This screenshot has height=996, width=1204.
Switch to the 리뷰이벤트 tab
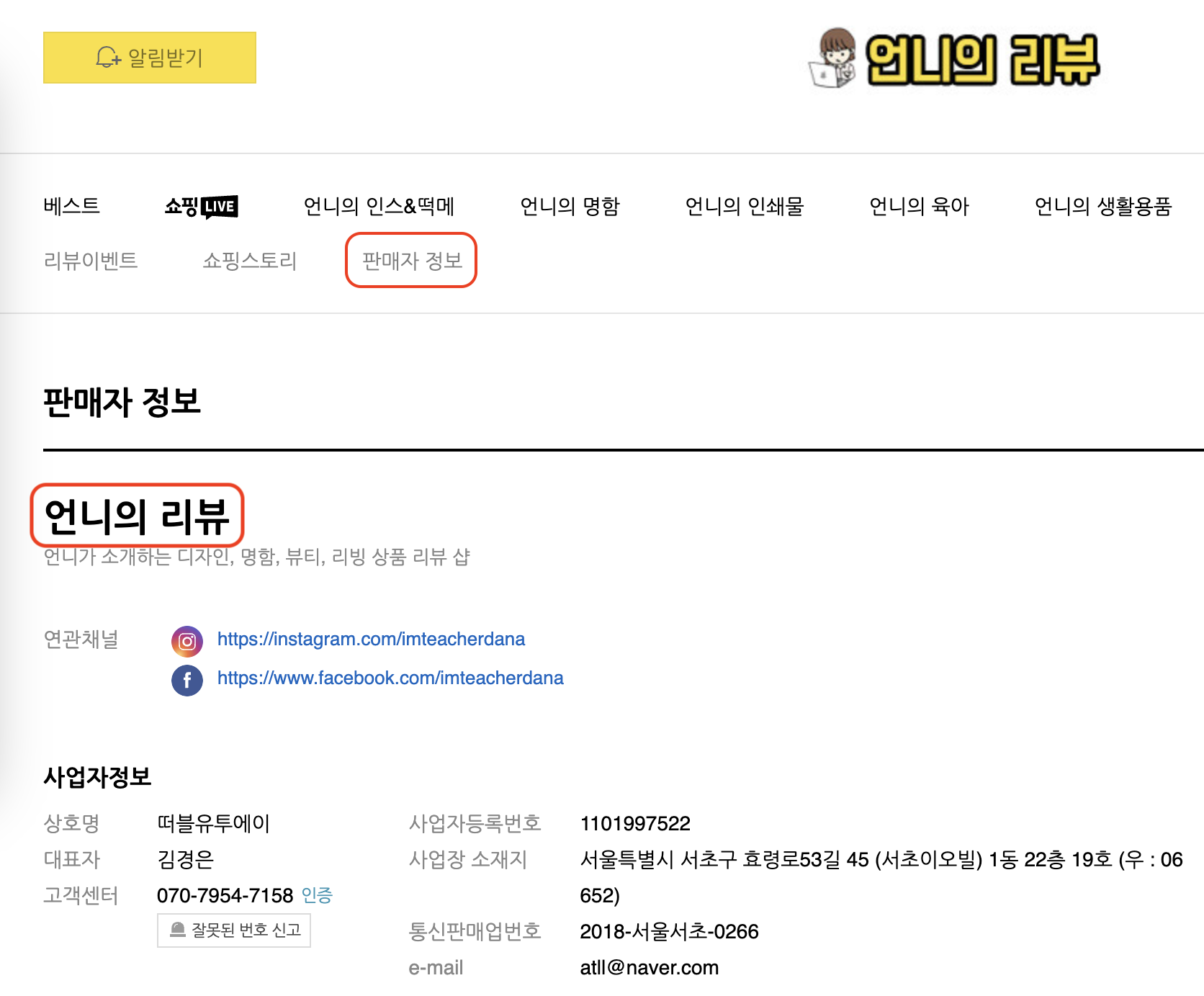(x=91, y=261)
